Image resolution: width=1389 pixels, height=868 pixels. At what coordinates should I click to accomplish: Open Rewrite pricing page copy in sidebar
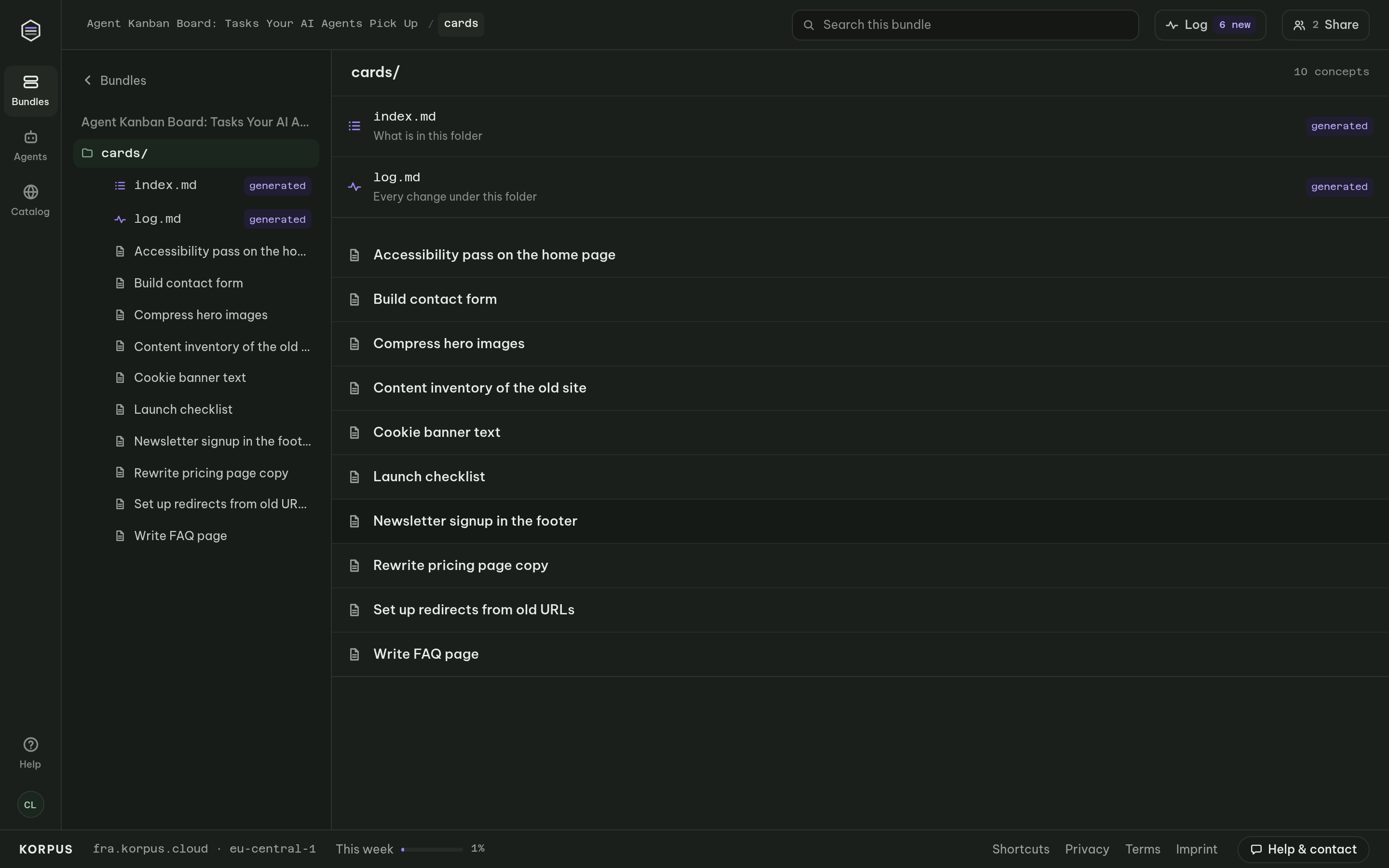(x=211, y=473)
